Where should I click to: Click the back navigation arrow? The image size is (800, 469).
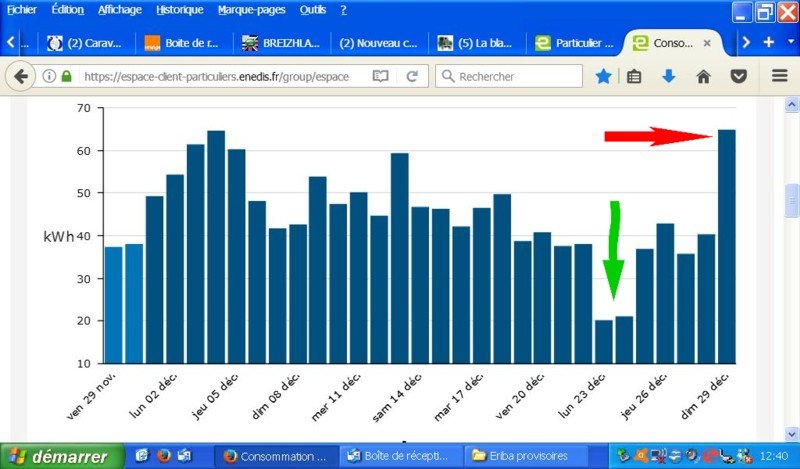coord(20,76)
